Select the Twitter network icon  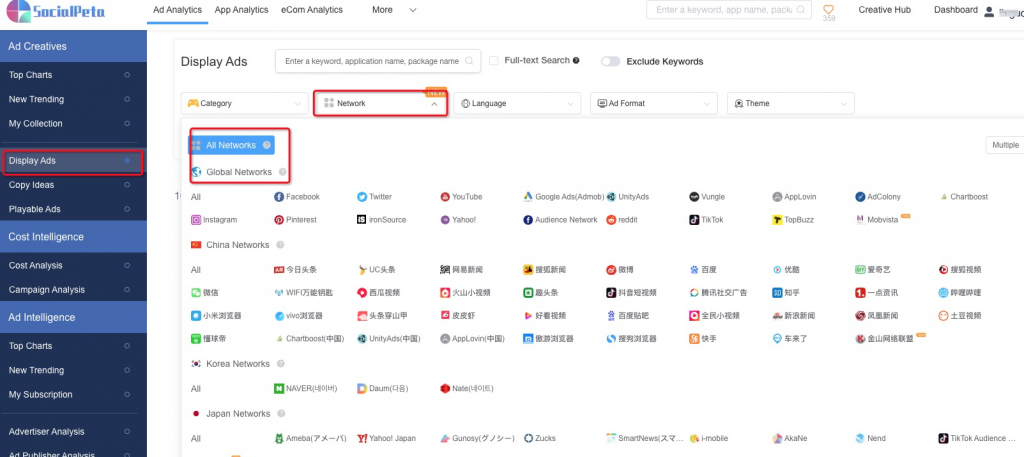click(x=362, y=197)
